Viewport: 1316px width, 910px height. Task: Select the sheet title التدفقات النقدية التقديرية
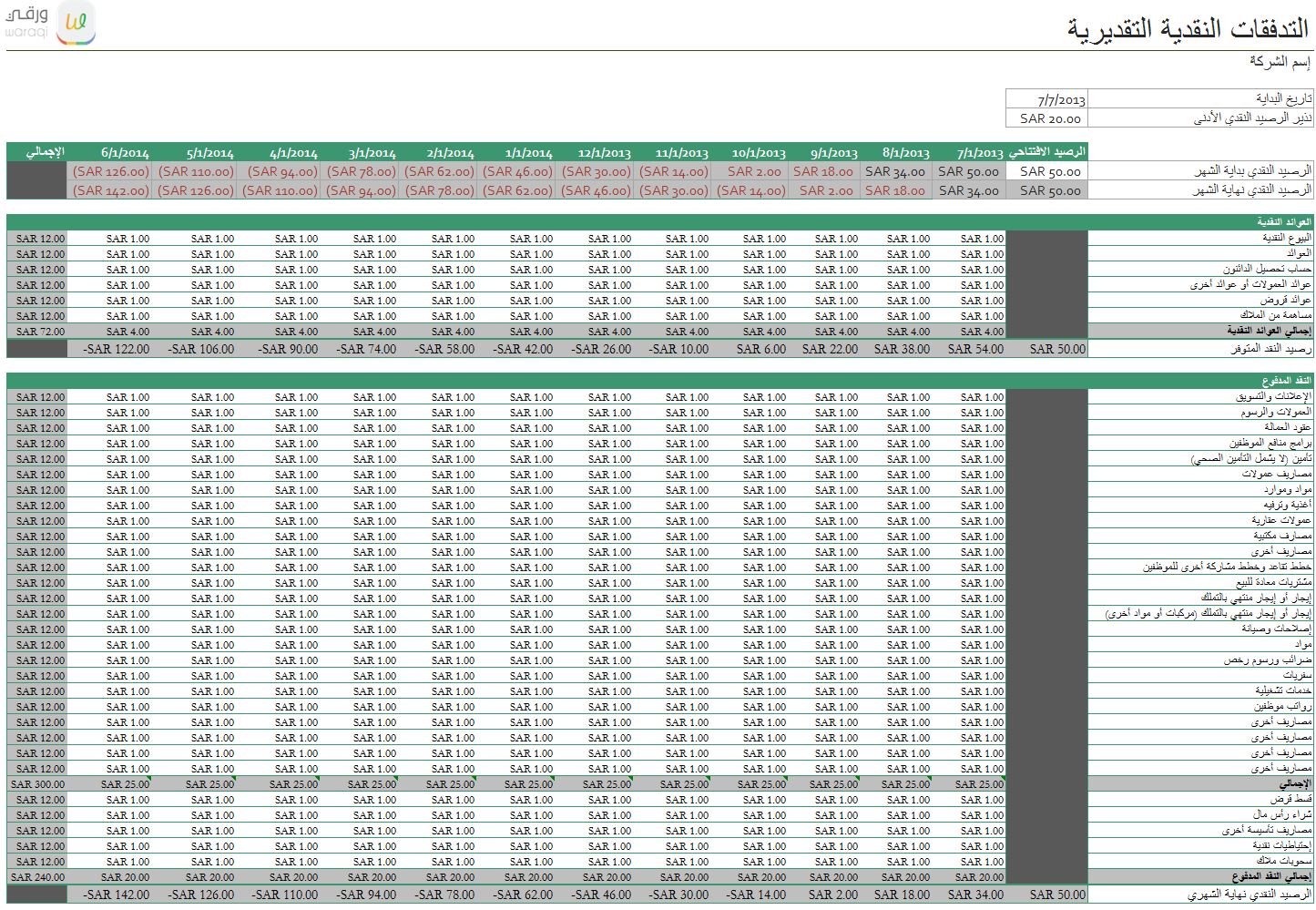coord(1188,28)
